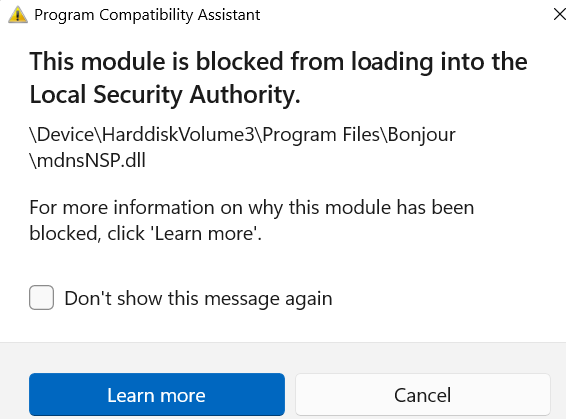The image size is (566, 419).
Task: Open the Learn more button
Action: point(157,394)
